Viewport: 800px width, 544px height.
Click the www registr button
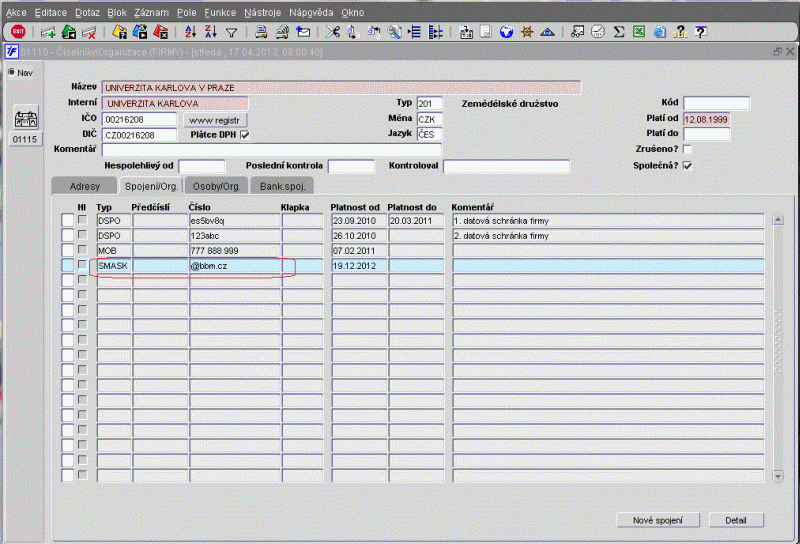coord(215,120)
